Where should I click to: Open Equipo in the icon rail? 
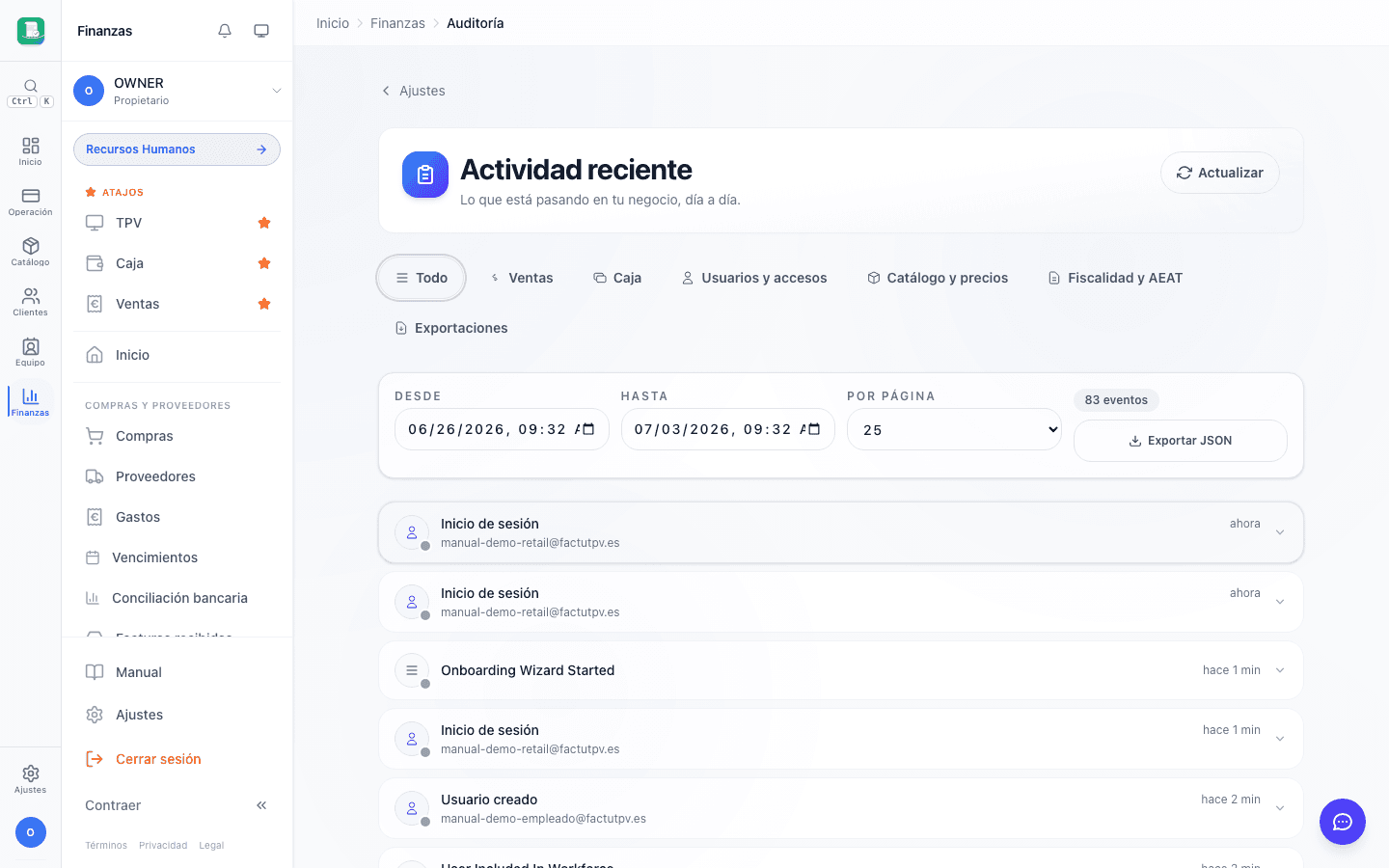click(30, 352)
